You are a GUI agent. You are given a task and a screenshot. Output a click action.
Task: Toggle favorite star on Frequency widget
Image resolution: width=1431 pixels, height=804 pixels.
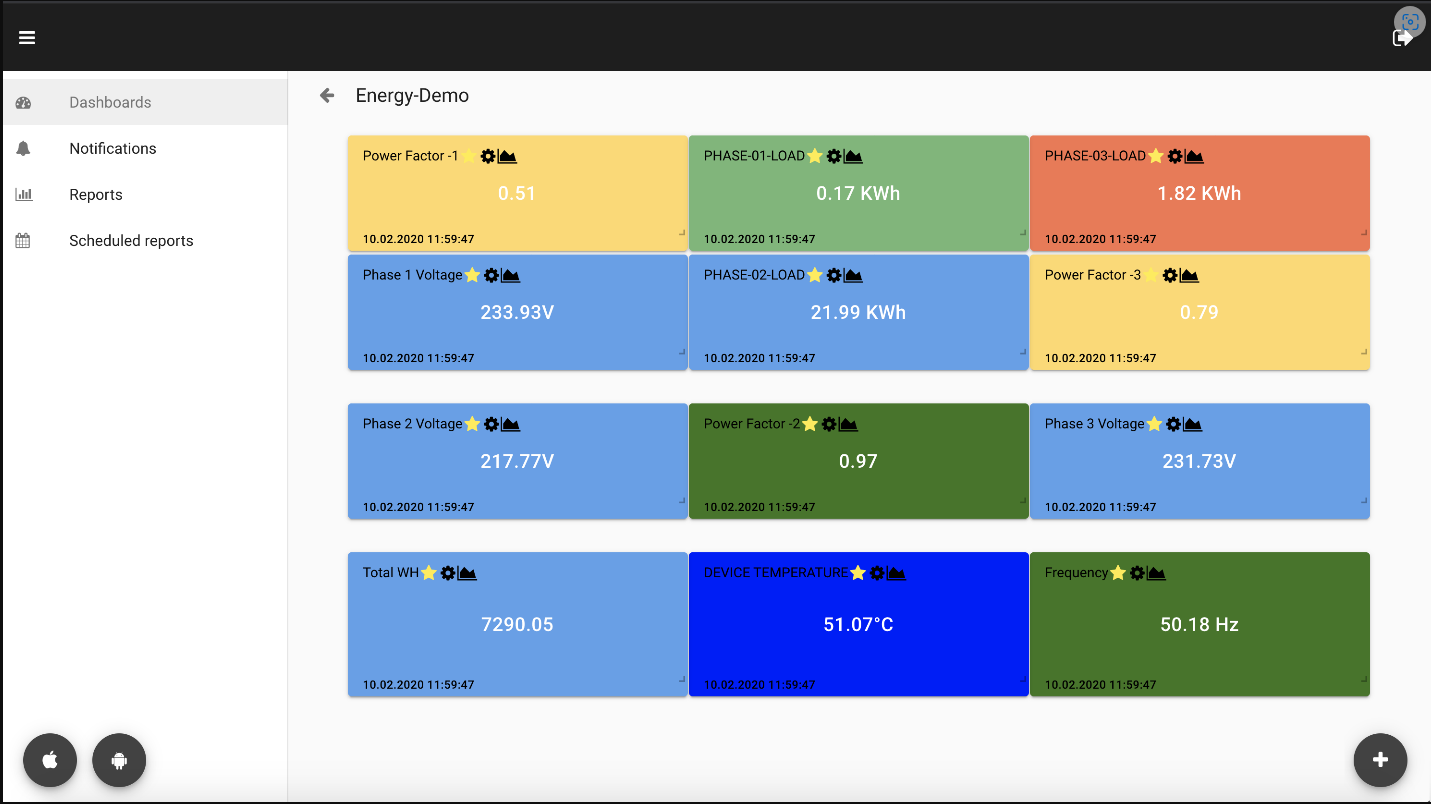[x=1118, y=573]
